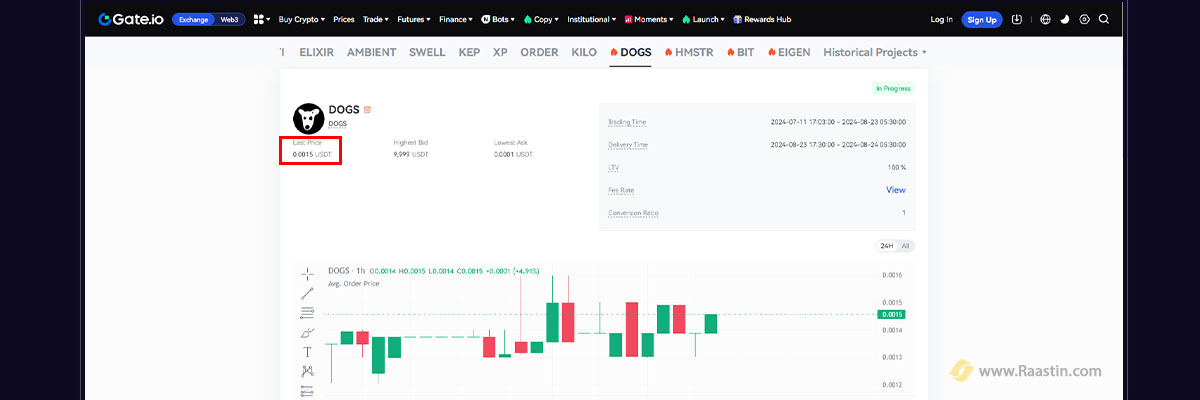Expand the Finance dropdown
Screen dimensions: 1200x400
456,19
